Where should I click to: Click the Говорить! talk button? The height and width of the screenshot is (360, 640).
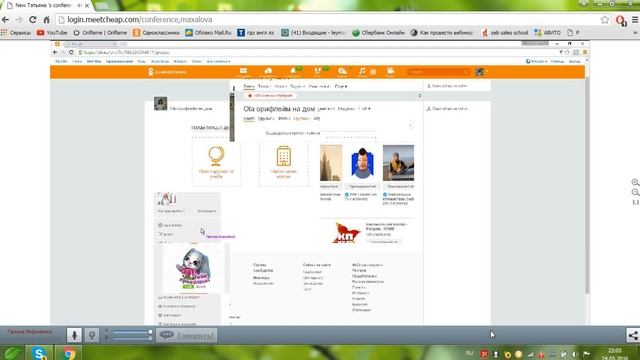tap(187, 335)
